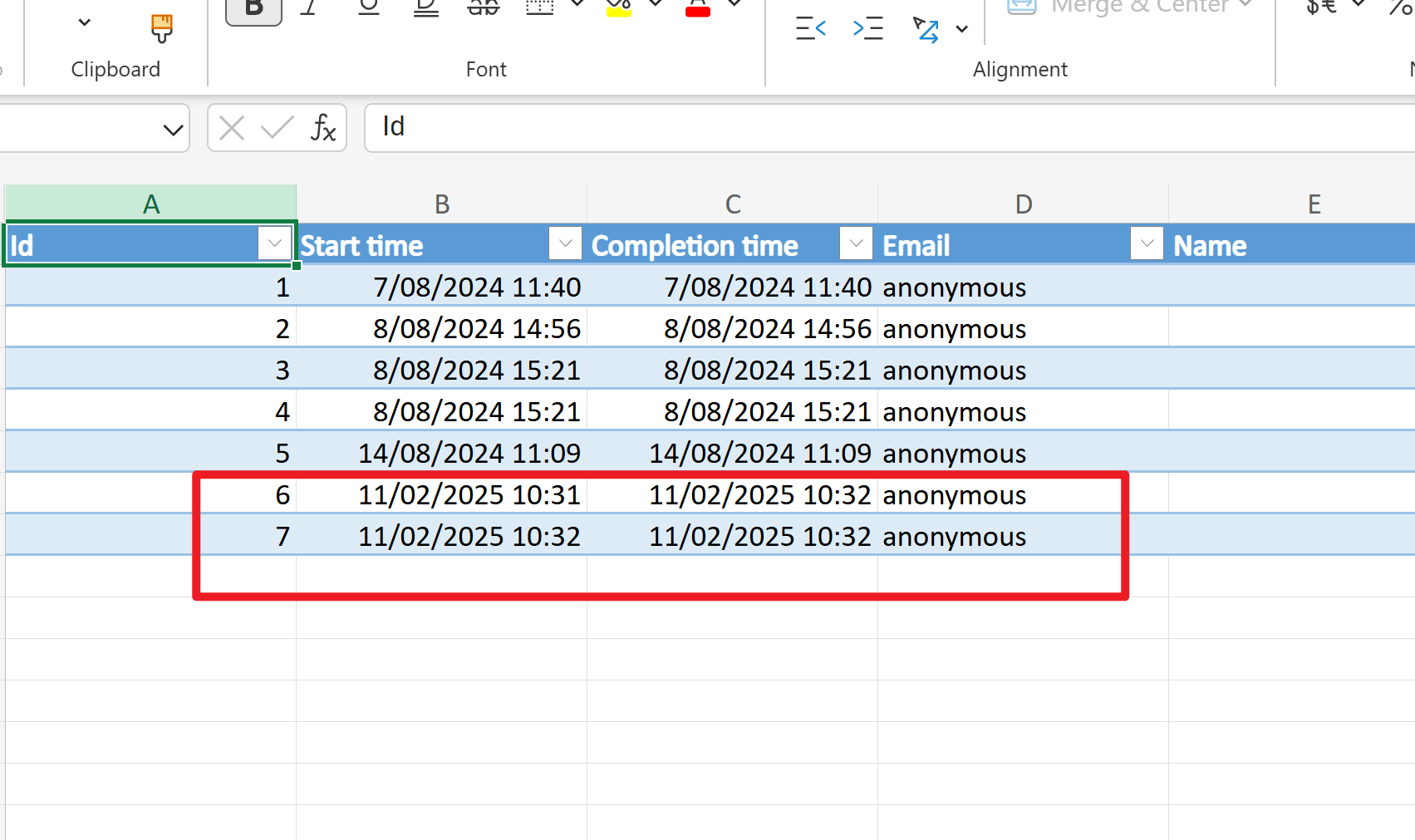Open the Completion time filter dropdown
Image resolution: width=1415 pixels, height=840 pixels.
[856, 244]
